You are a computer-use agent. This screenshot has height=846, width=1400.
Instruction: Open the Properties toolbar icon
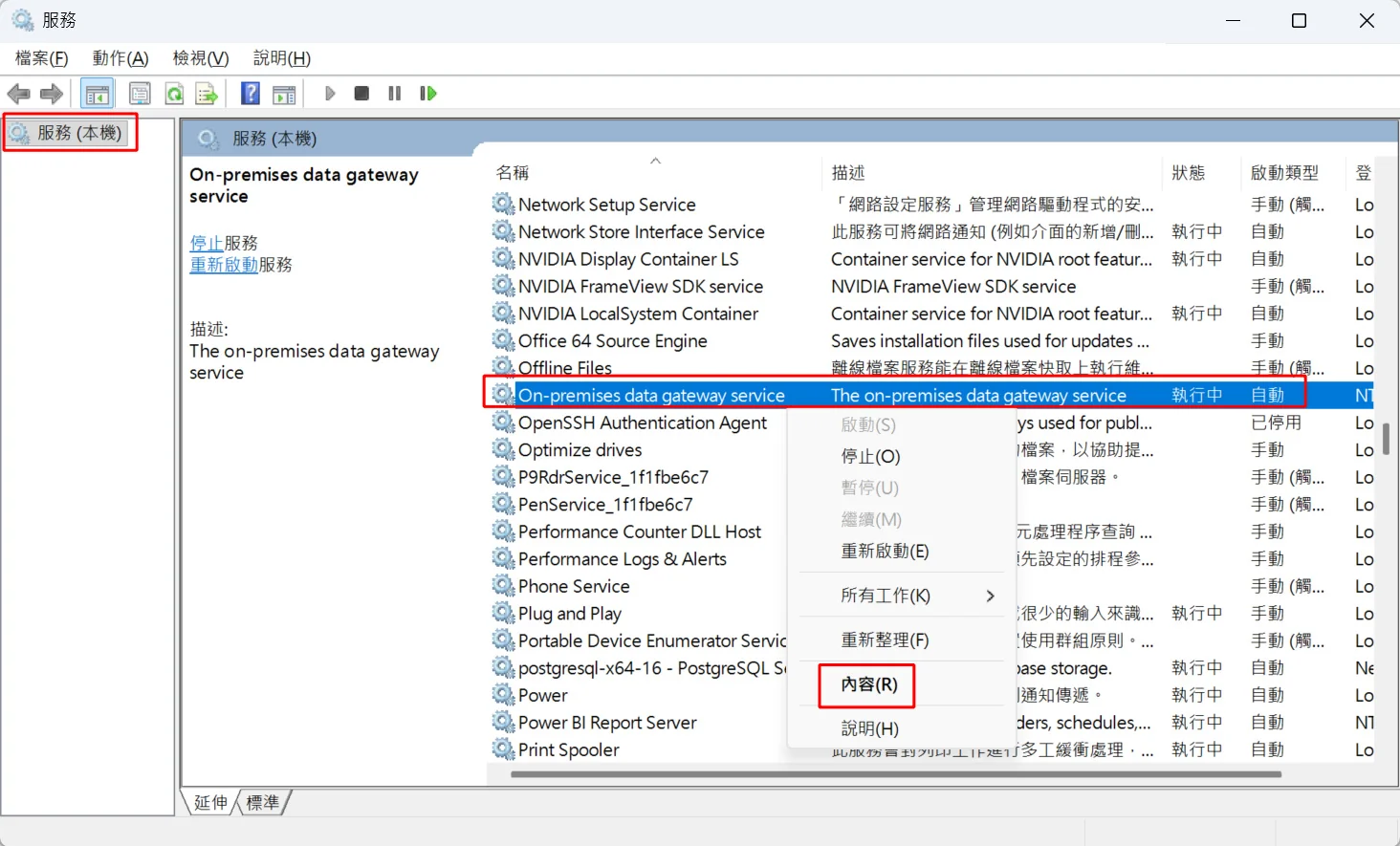tap(140, 94)
